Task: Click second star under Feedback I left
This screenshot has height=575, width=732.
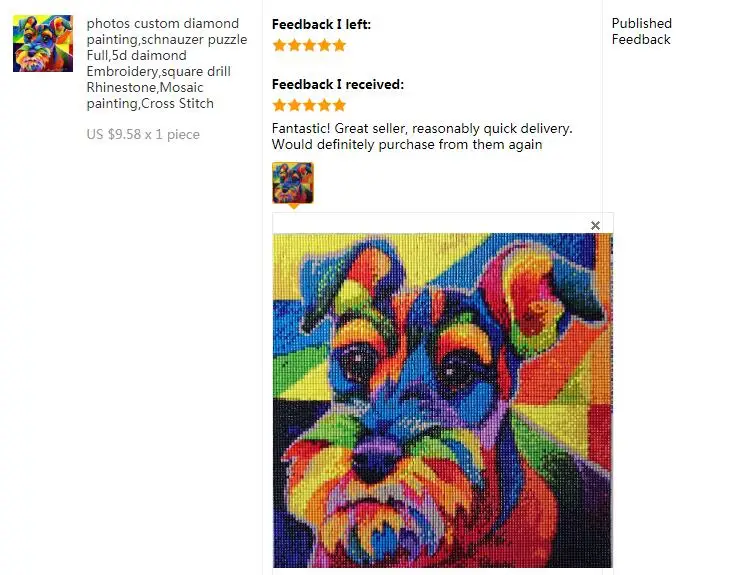Action: click(x=295, y=45)
